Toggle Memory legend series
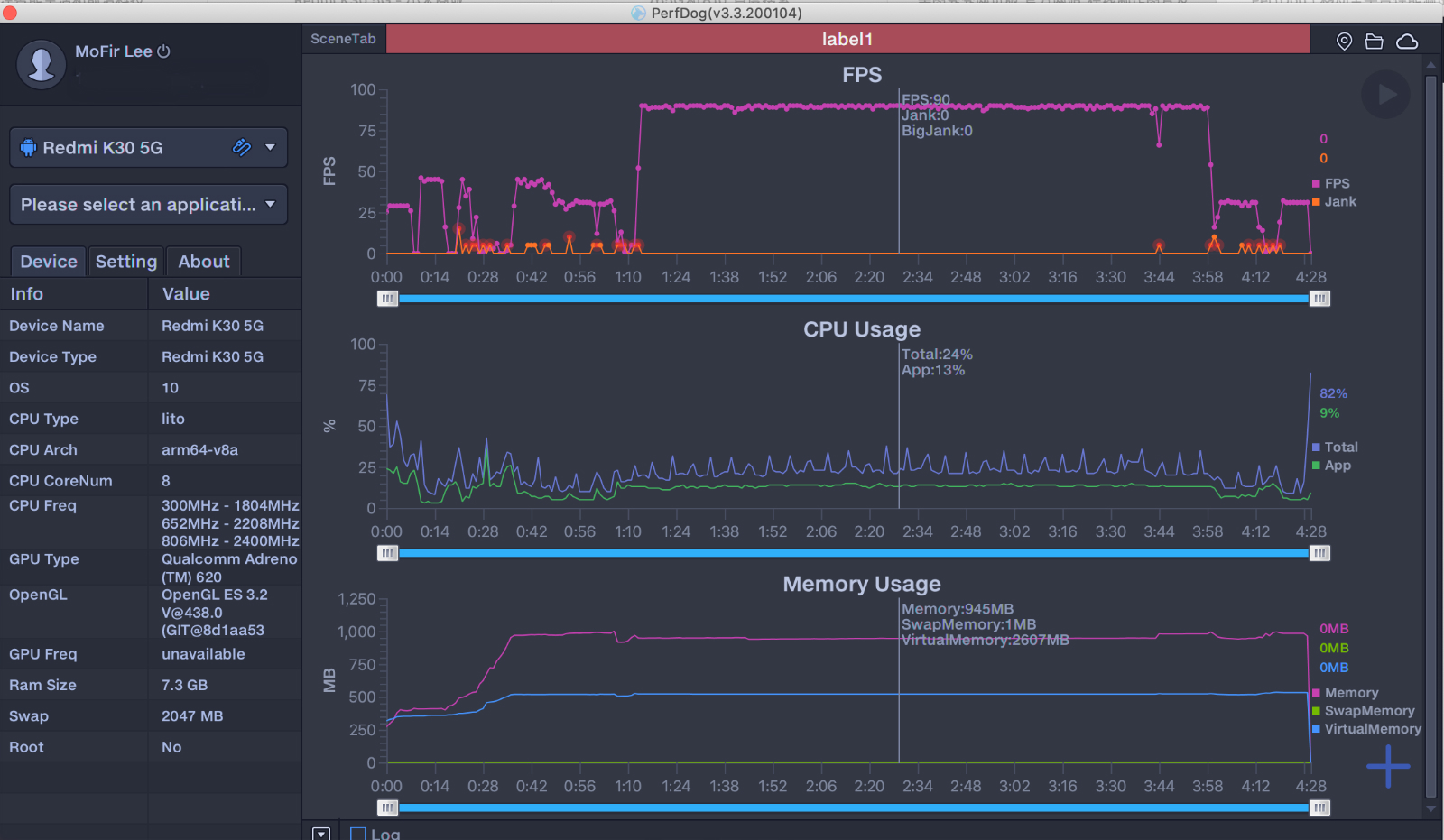Screen dimensions: 1444x840 tap(1345, 693)
